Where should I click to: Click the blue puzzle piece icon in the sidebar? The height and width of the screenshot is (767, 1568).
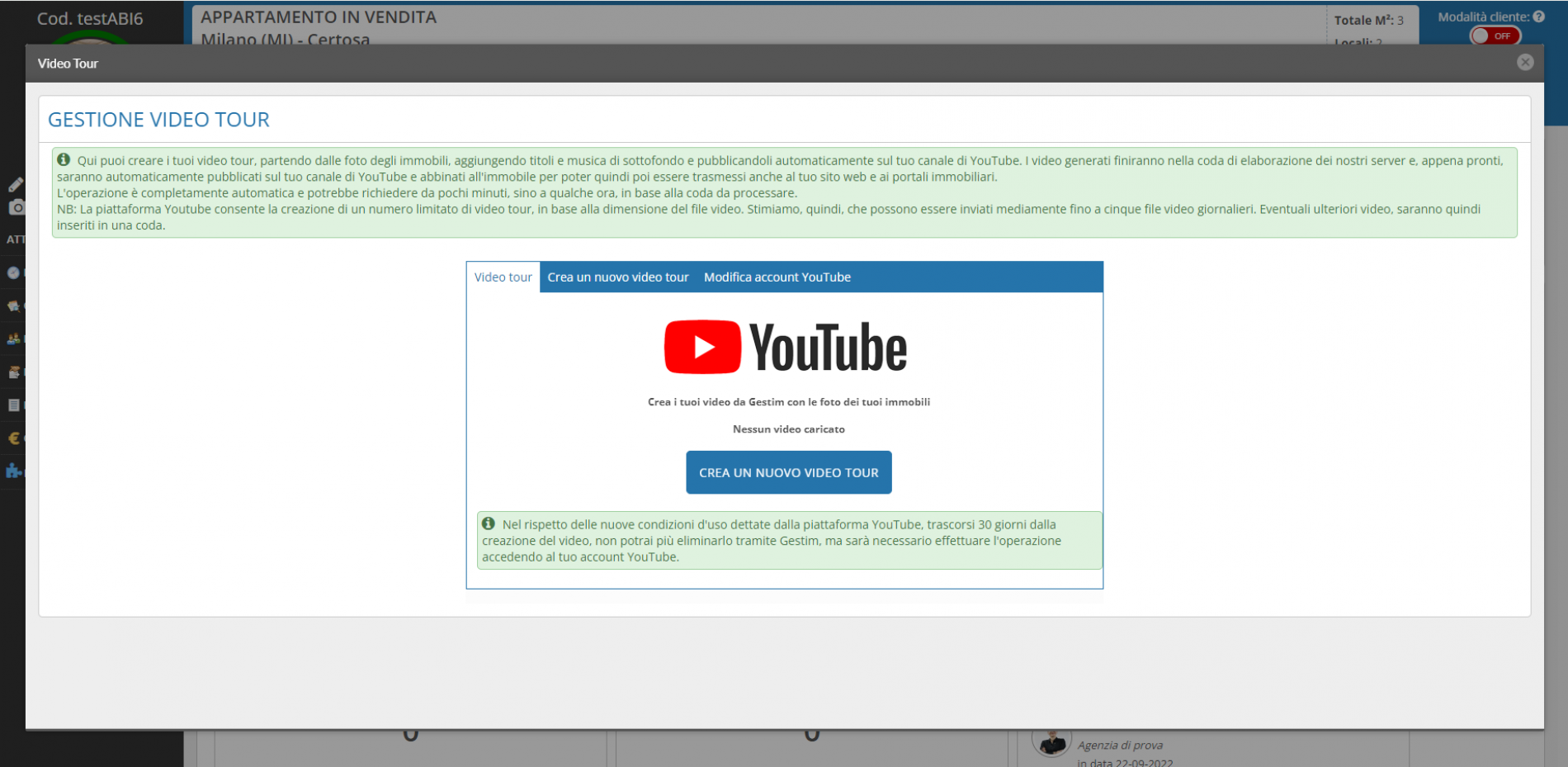coord(13,471)
